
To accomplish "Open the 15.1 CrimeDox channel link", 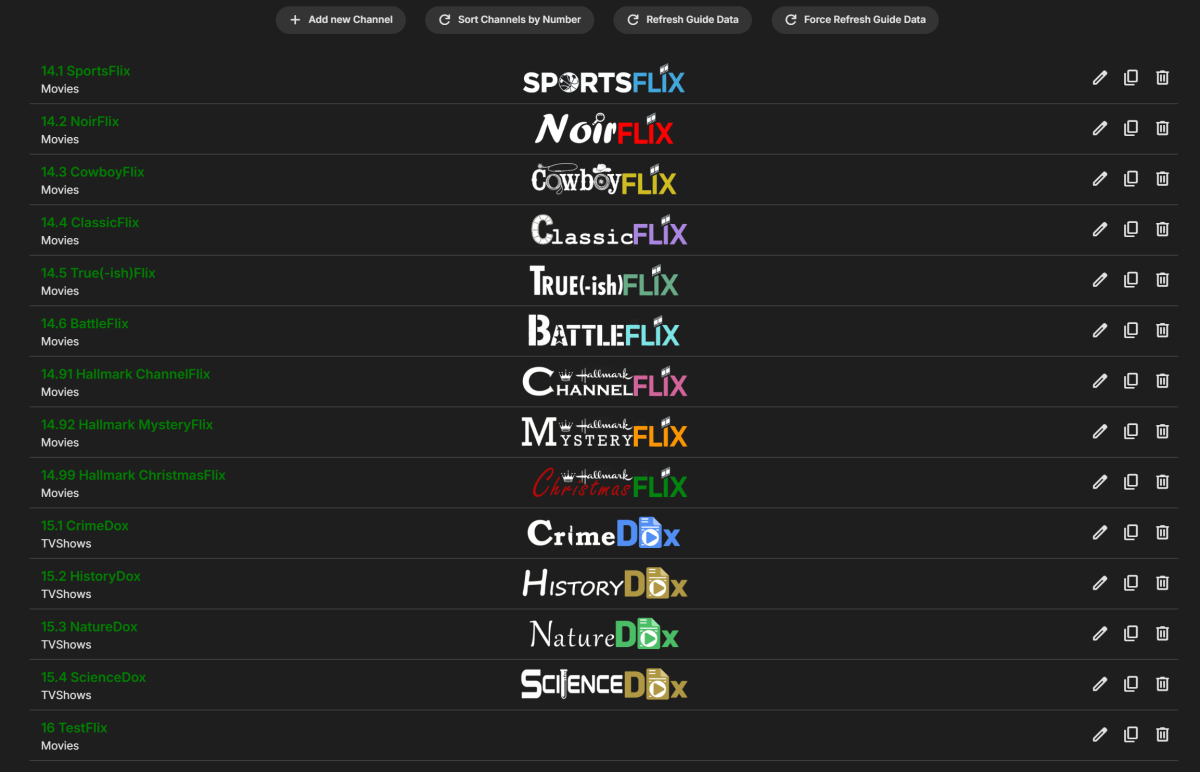I will (85, 525).
